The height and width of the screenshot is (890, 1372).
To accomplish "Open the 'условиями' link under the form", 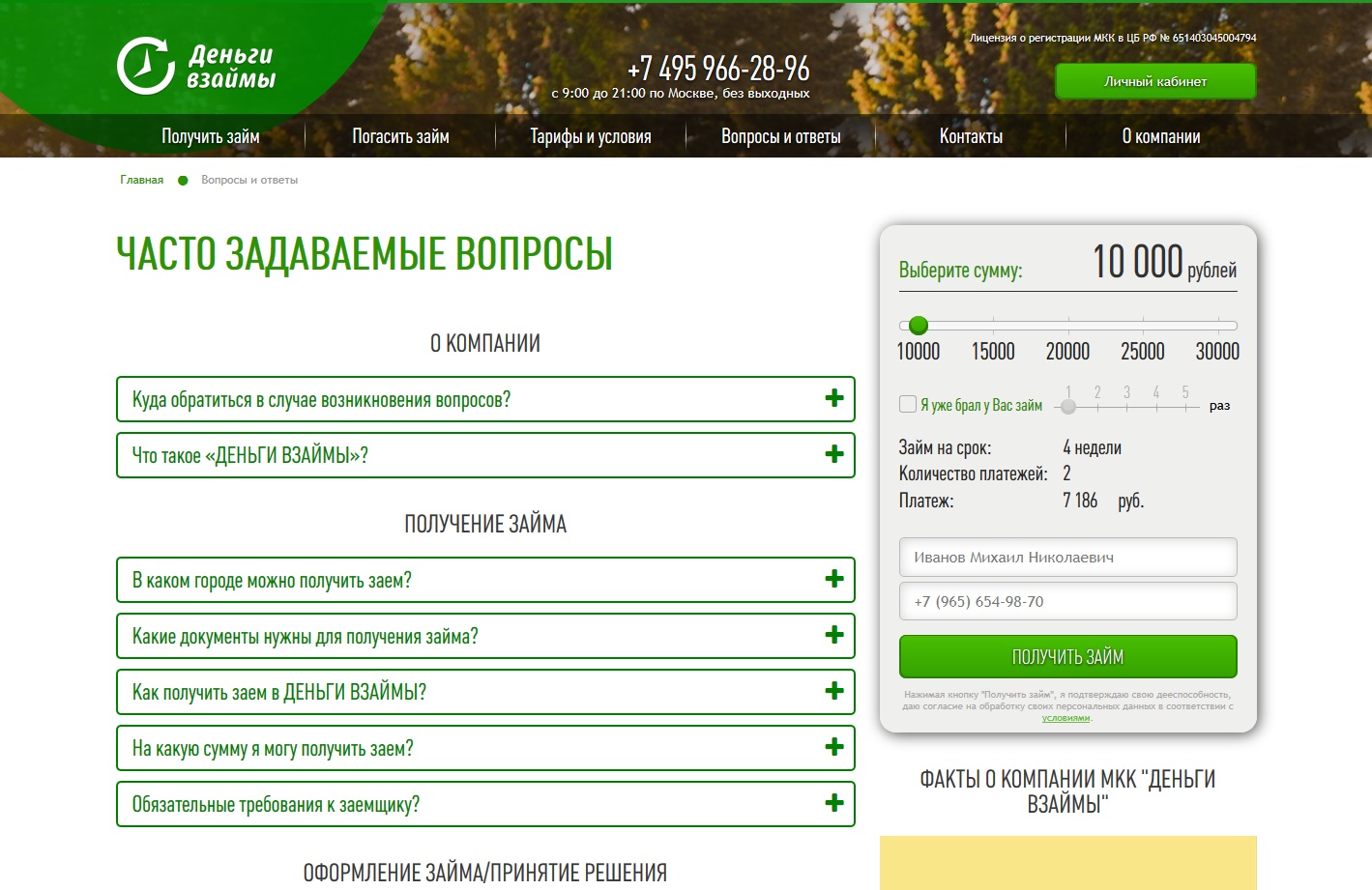I will point(1065,718).
